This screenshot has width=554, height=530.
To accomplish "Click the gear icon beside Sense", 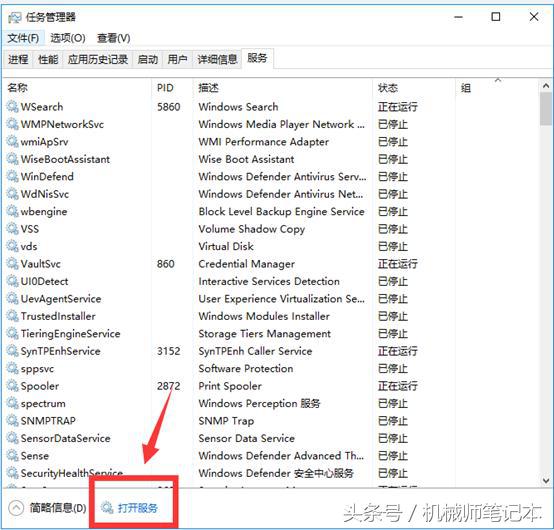I will (12, 455).
